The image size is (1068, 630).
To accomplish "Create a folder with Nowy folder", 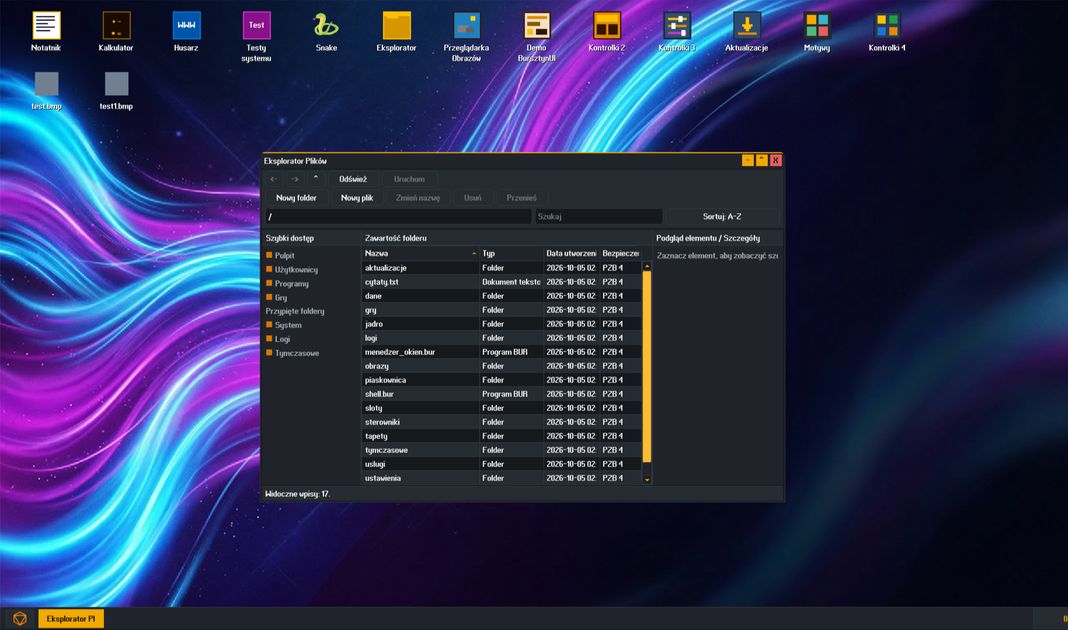I will [296, 198].
